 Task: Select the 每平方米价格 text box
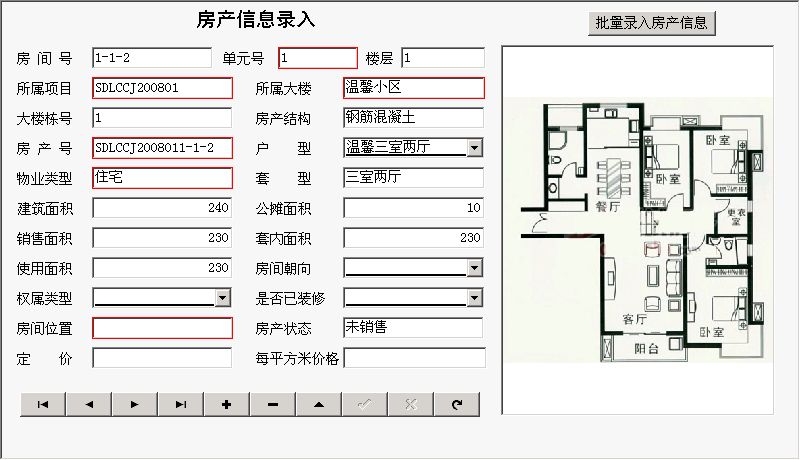coord(413,358)
